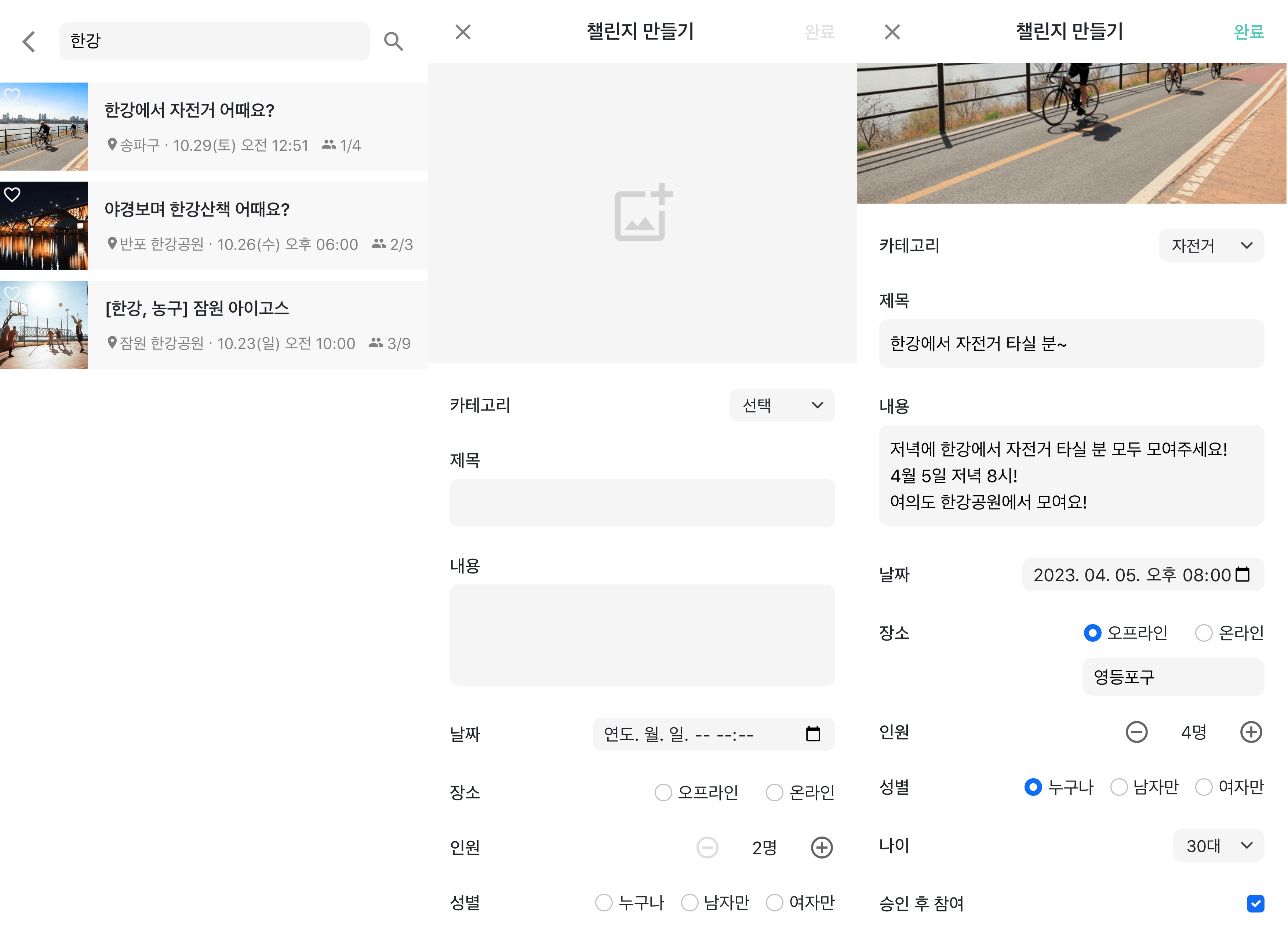Open the calendar icon beside the date field
The height and width of the screenshot is (929, 1288).
pos(814,734)
